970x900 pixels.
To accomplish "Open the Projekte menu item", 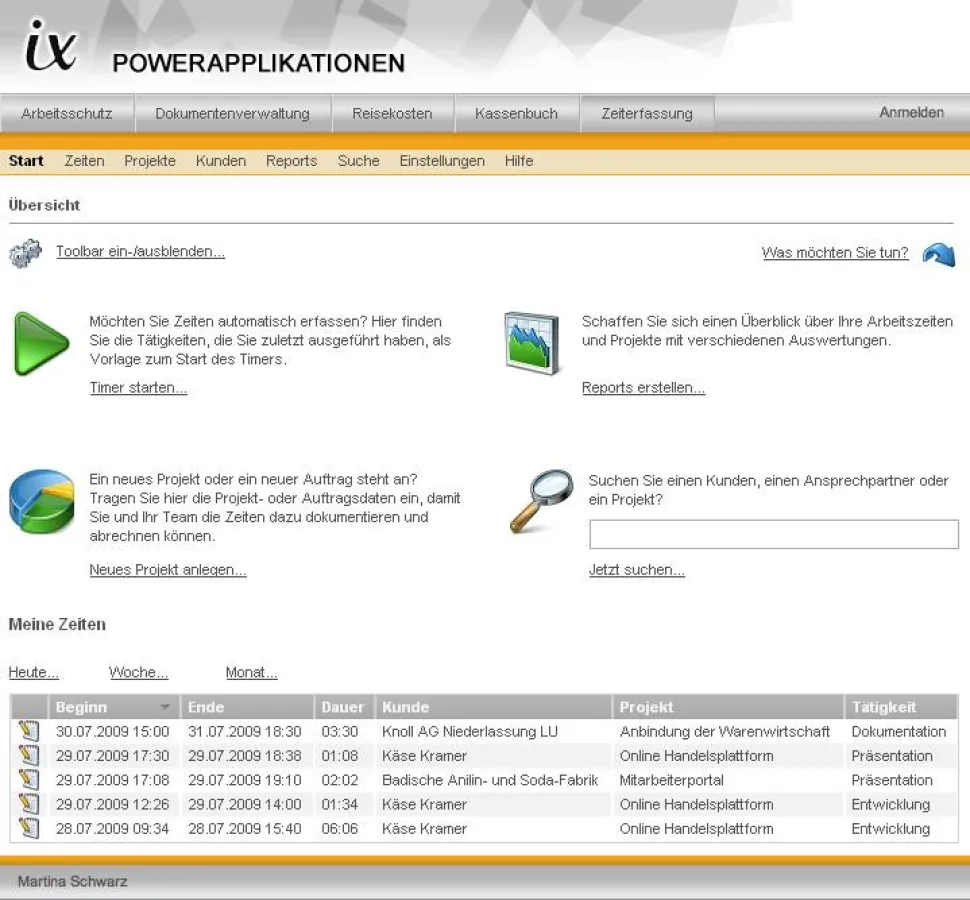I will (x=150, y=161).
